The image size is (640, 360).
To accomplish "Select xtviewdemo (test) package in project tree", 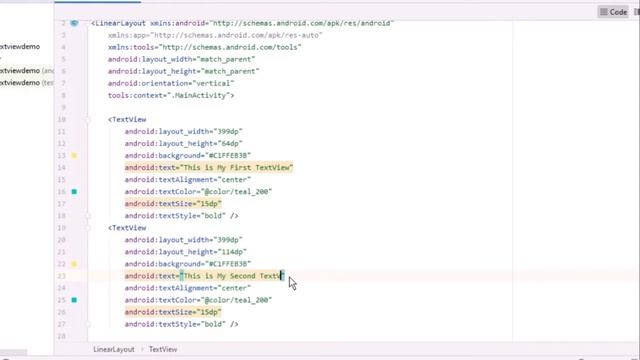I will click(27, 83).
